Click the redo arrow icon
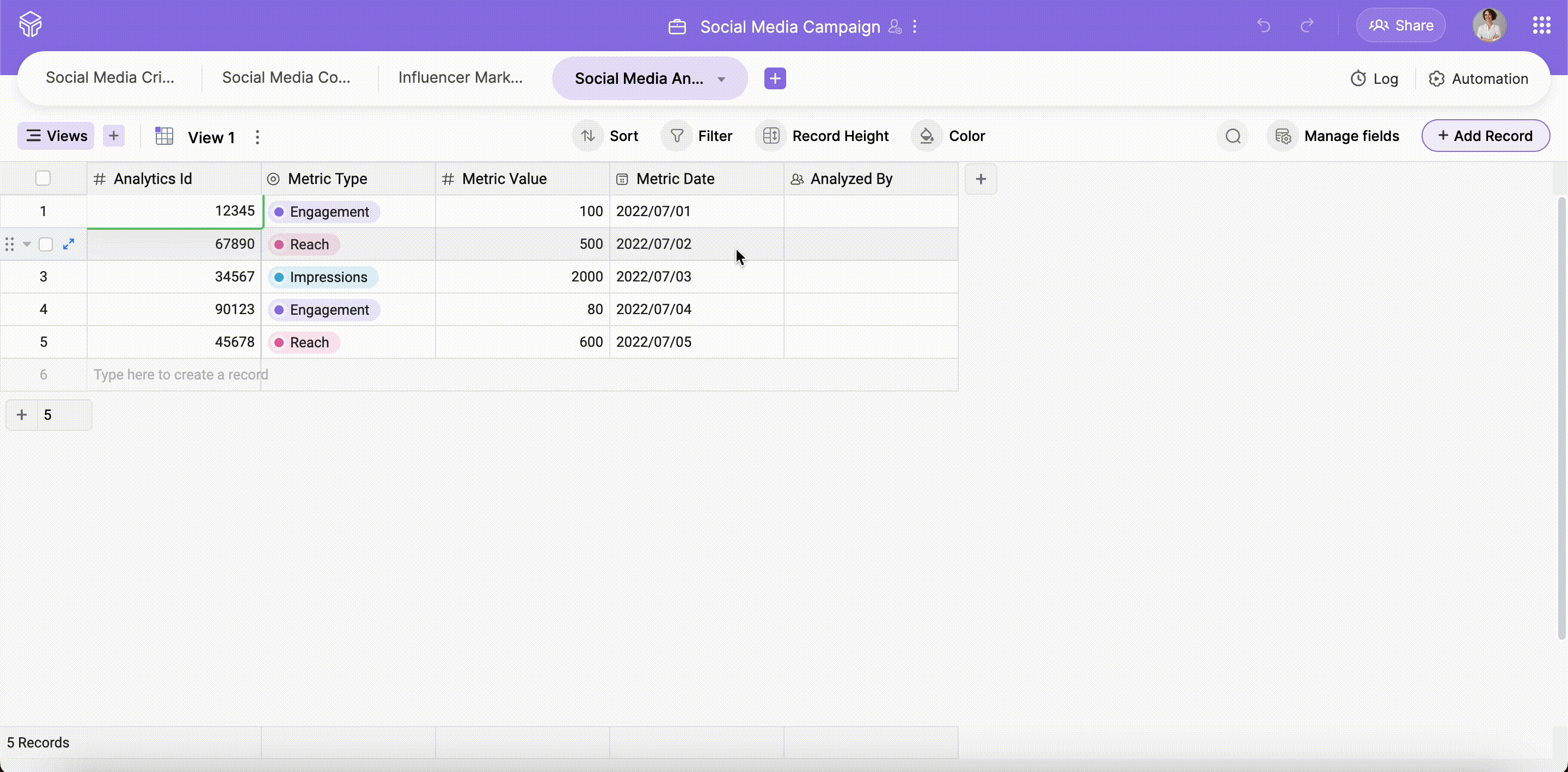The height and width of the screenshot is (772, 1568). point(1306,26)
